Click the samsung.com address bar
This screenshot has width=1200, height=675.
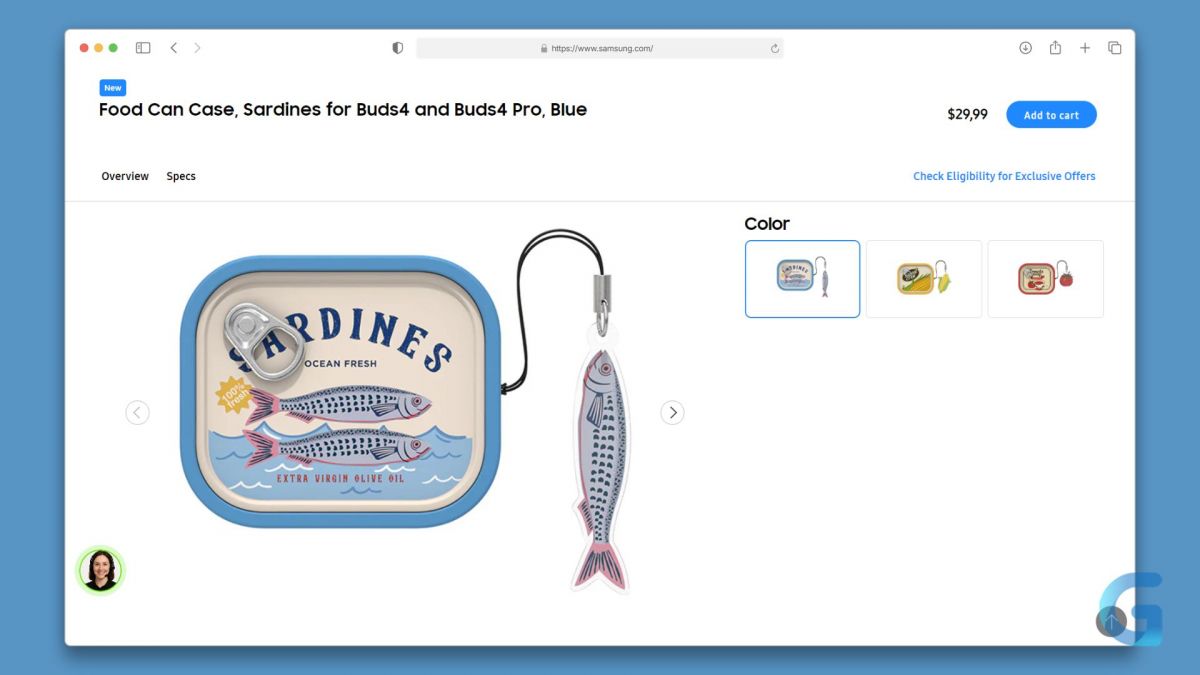coord(600,48)
